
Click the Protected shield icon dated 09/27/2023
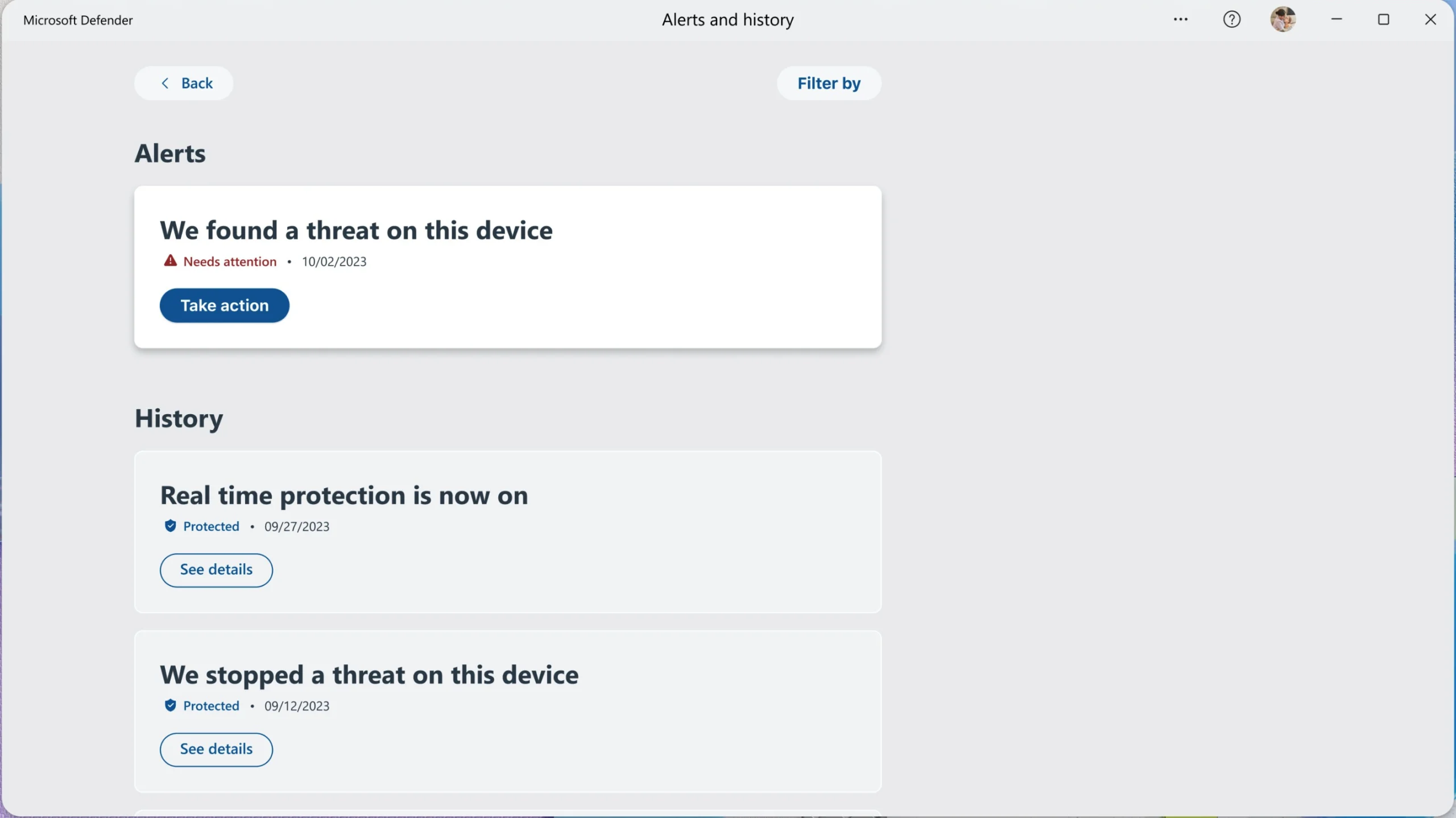[170, 526]
